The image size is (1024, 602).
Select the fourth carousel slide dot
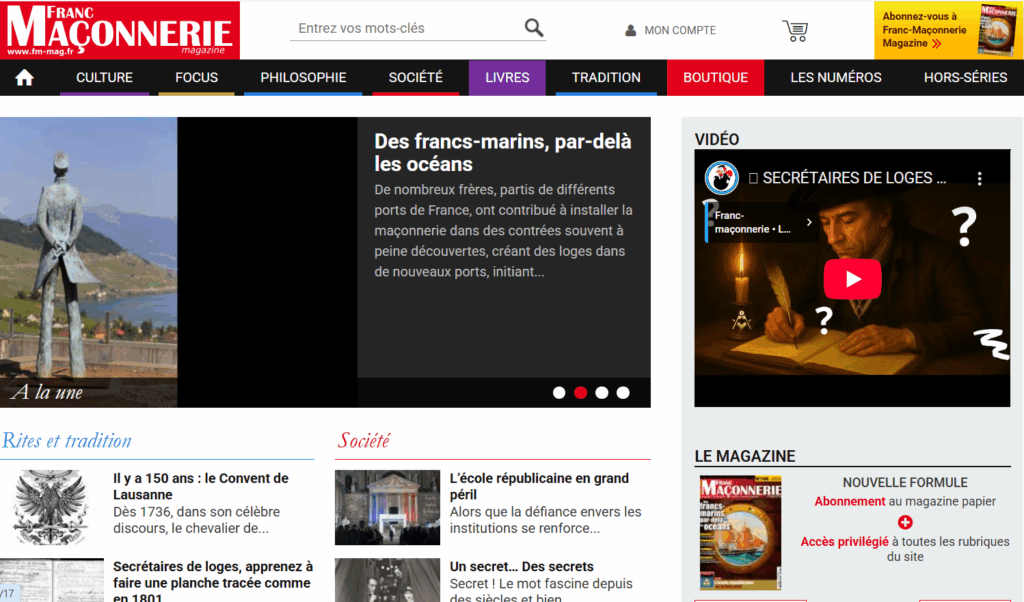[x=623, y=392]
